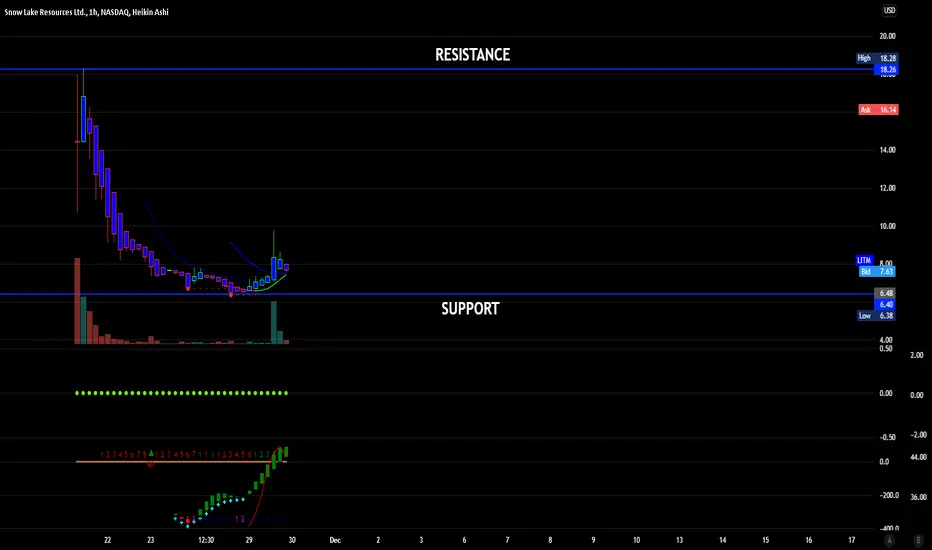This screenshot has width=932, height=550.
Task: Click the 12.00 price axis value
Action: [x=887, y=188]
